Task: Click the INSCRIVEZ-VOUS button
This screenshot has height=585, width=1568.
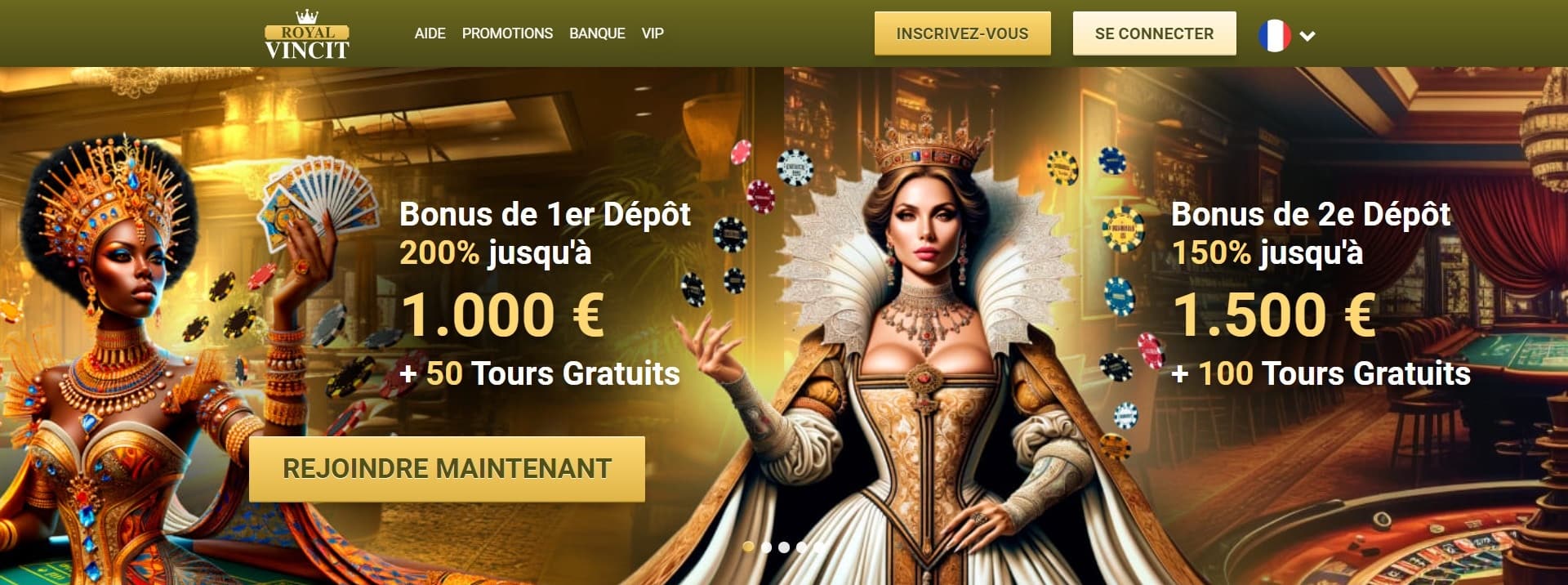Action: click(x=962, y=33)
